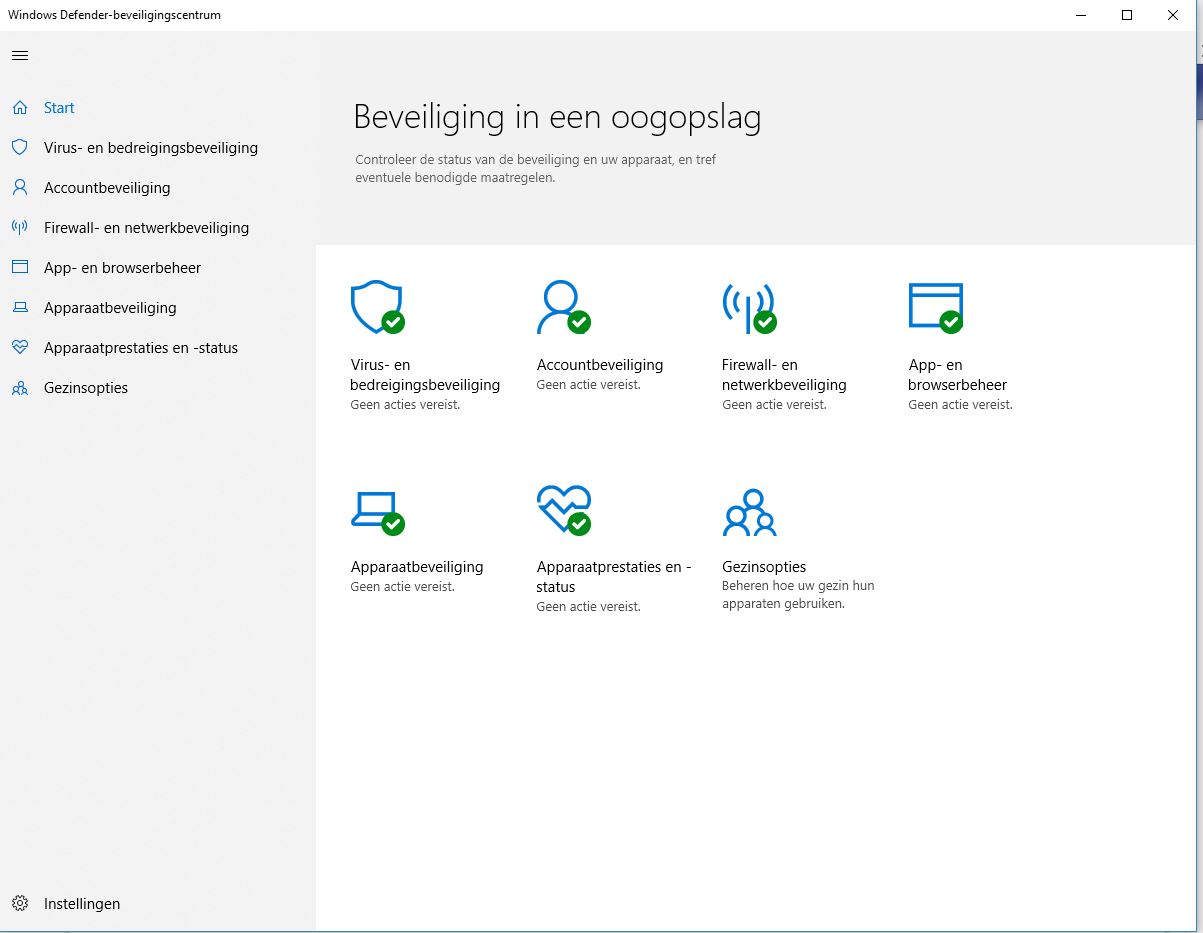Maximize the Windows Defender window
1203x933 pixels.
[1127, 15]
